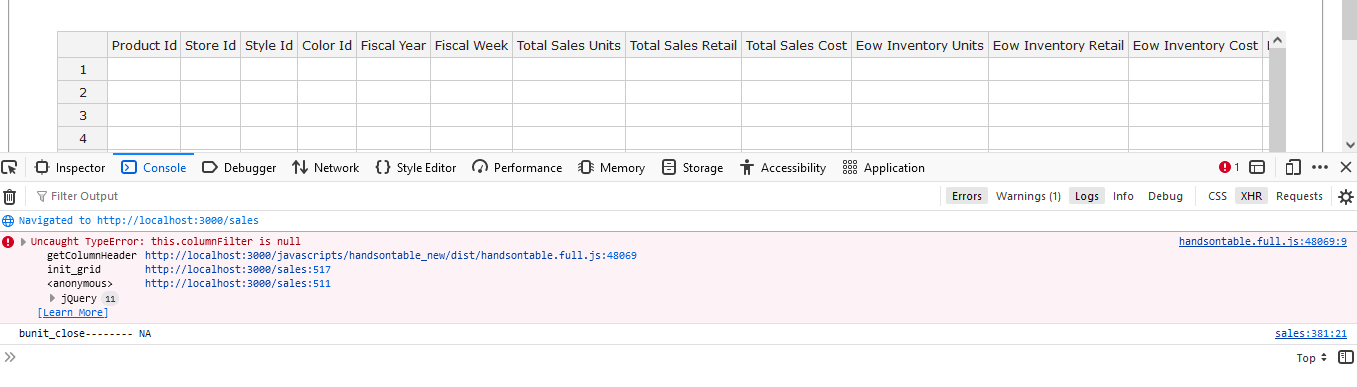Select row header 4
Viewport: 1357px width, 387px height.
83,138
